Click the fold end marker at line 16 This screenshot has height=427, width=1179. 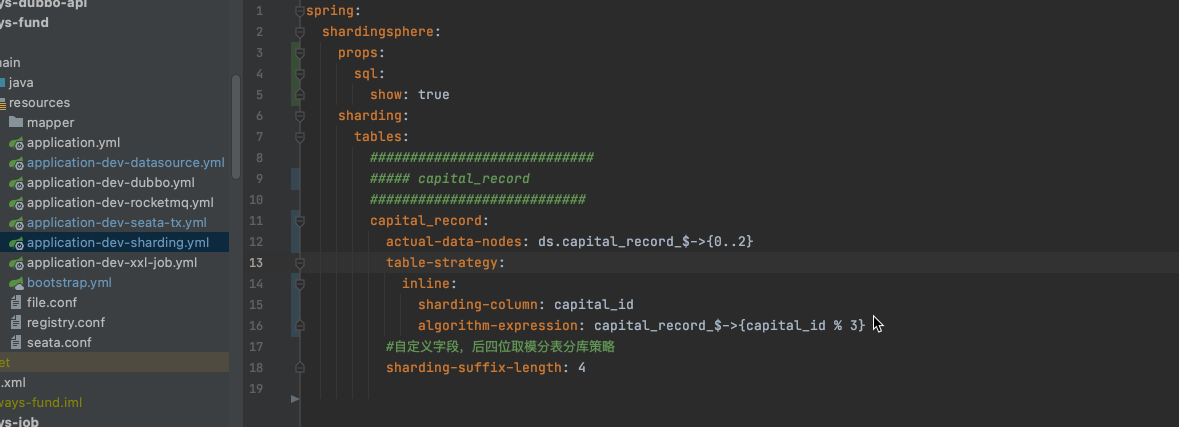coord(300,326)
